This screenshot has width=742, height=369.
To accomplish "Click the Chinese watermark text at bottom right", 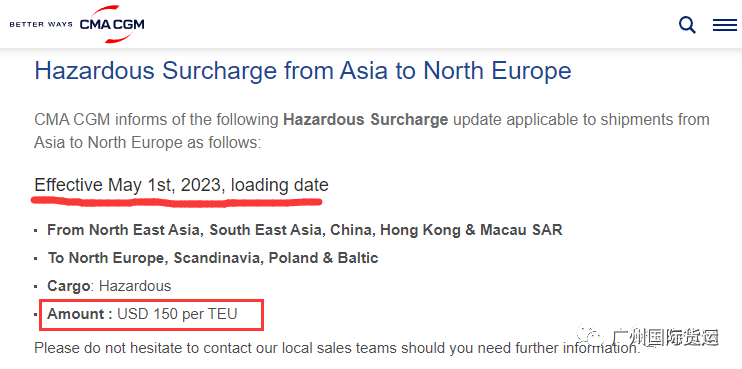I will pos(665,337).
